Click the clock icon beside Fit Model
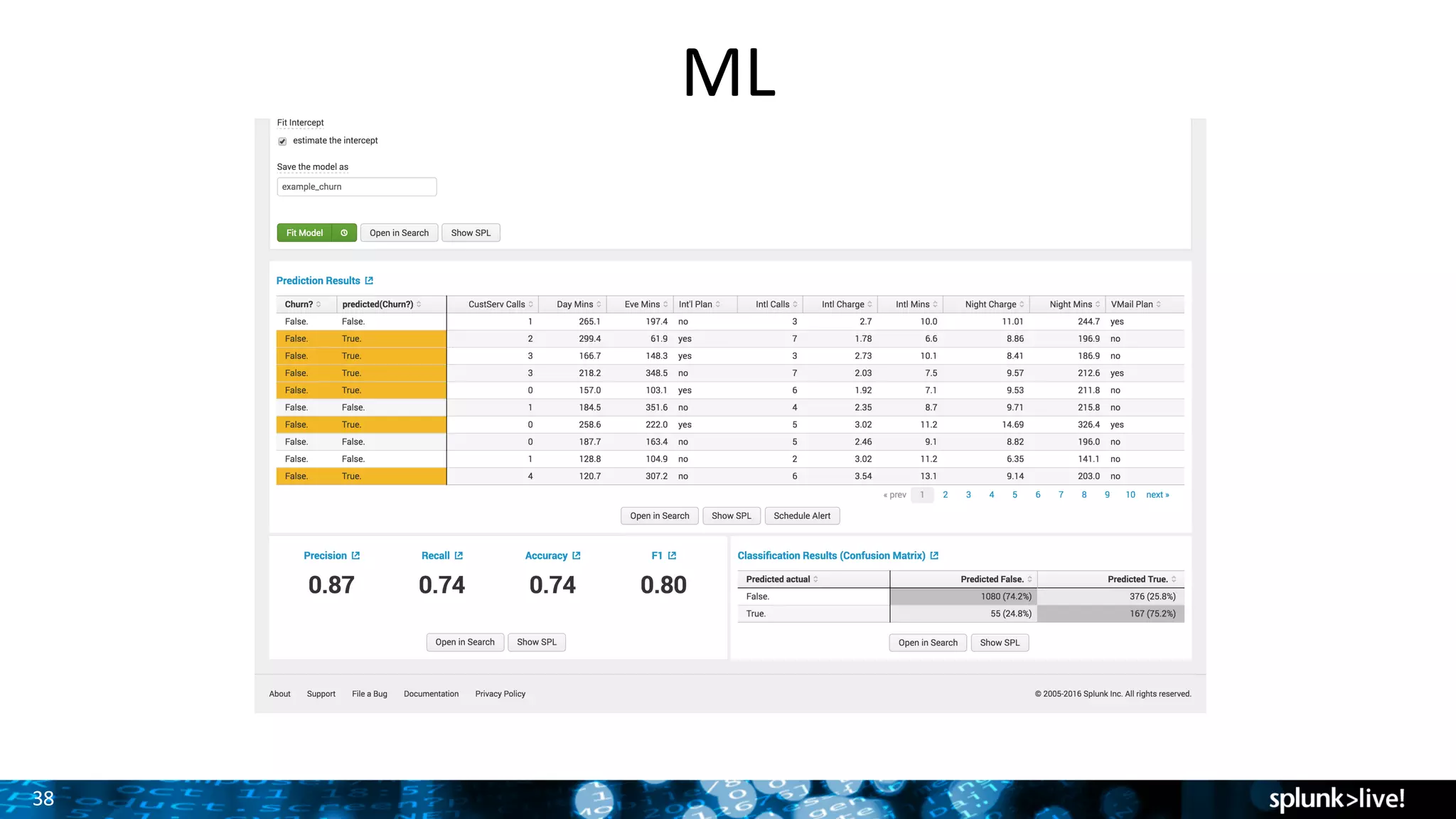The image size is (1456, 819). [x=344, y=233]
